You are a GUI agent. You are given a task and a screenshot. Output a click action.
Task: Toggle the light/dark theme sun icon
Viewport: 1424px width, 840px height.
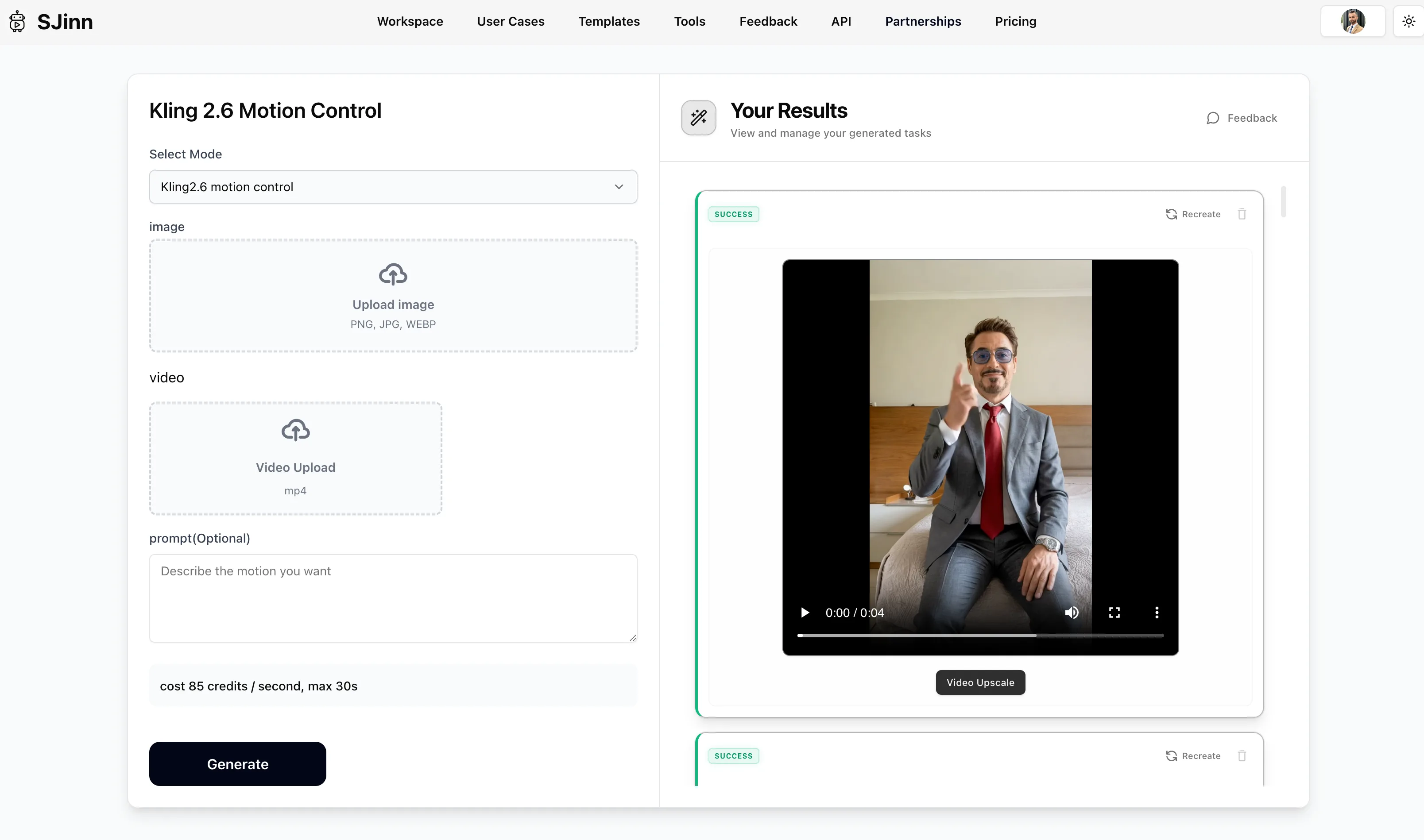coord(1408,22)
